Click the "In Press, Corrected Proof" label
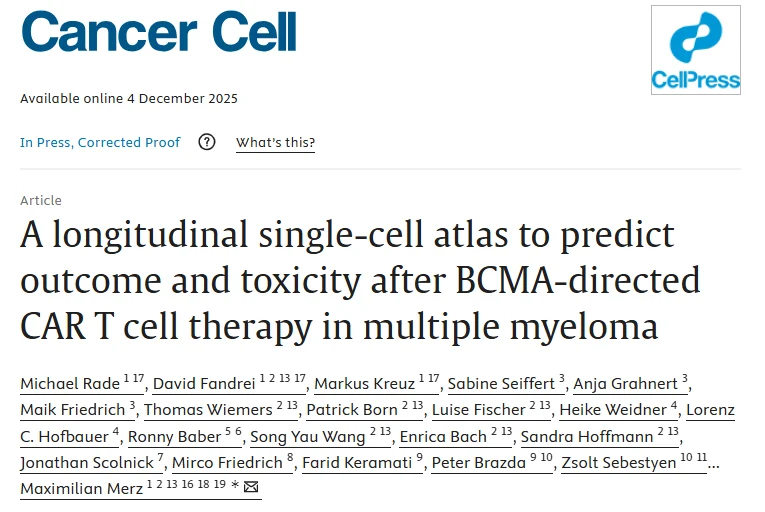765x512 pixels. tap(100, 143)
